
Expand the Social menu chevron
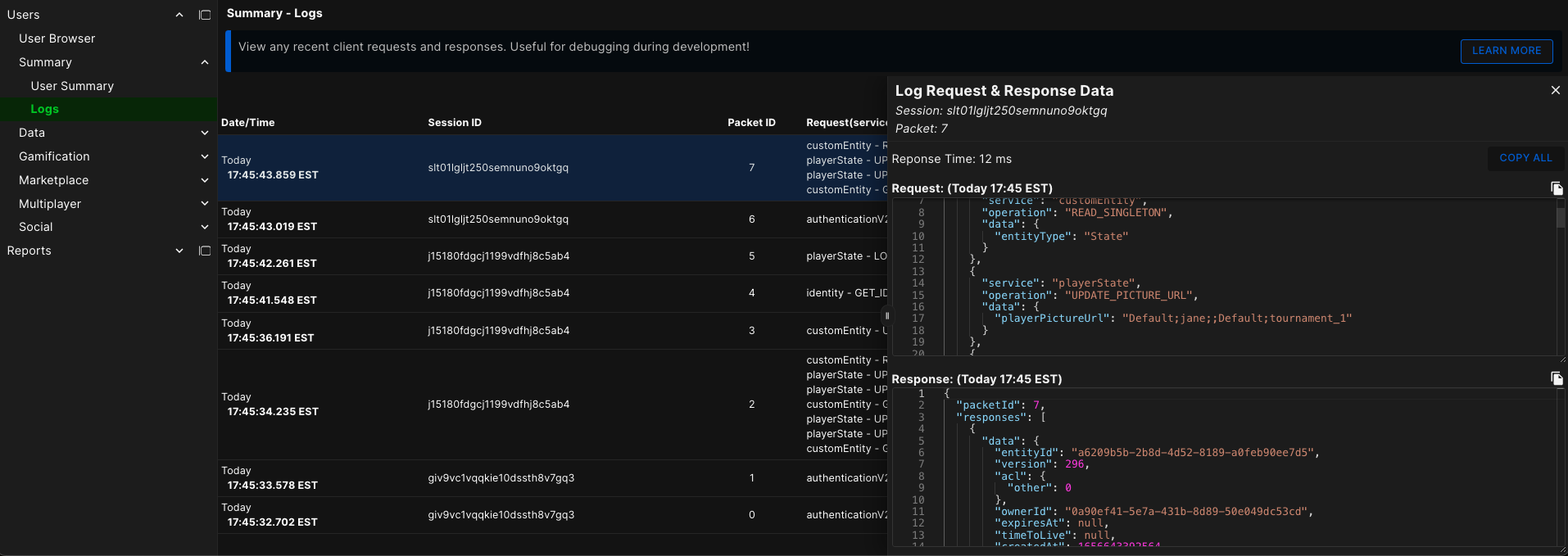205,227
